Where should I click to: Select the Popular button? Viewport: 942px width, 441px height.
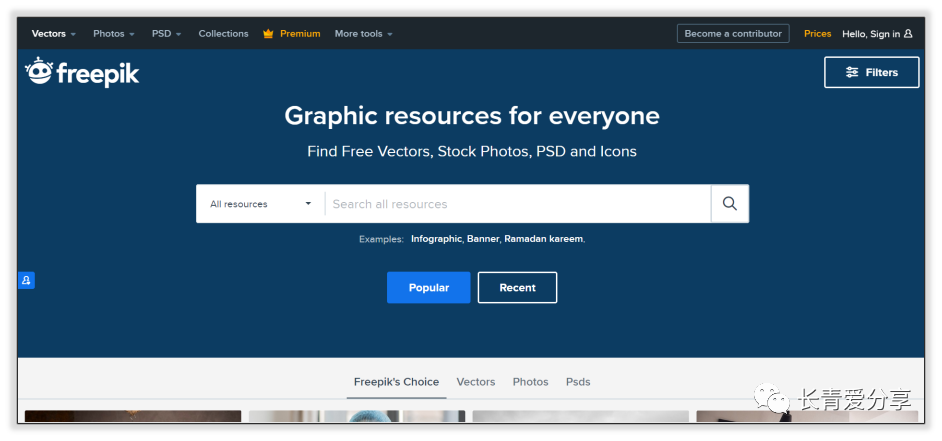428,287
